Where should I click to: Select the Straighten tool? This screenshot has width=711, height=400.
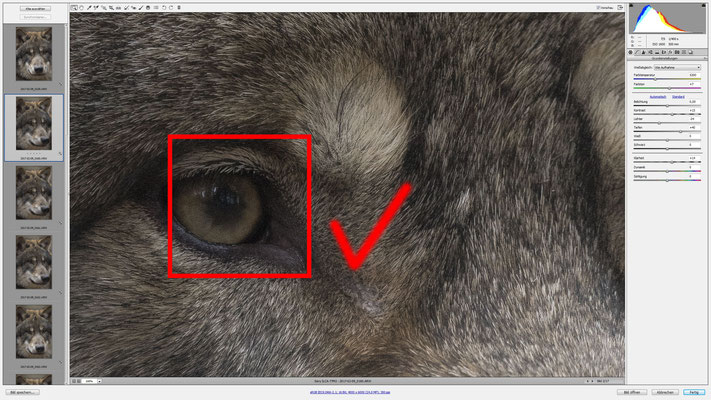click(x=118, y=8)
